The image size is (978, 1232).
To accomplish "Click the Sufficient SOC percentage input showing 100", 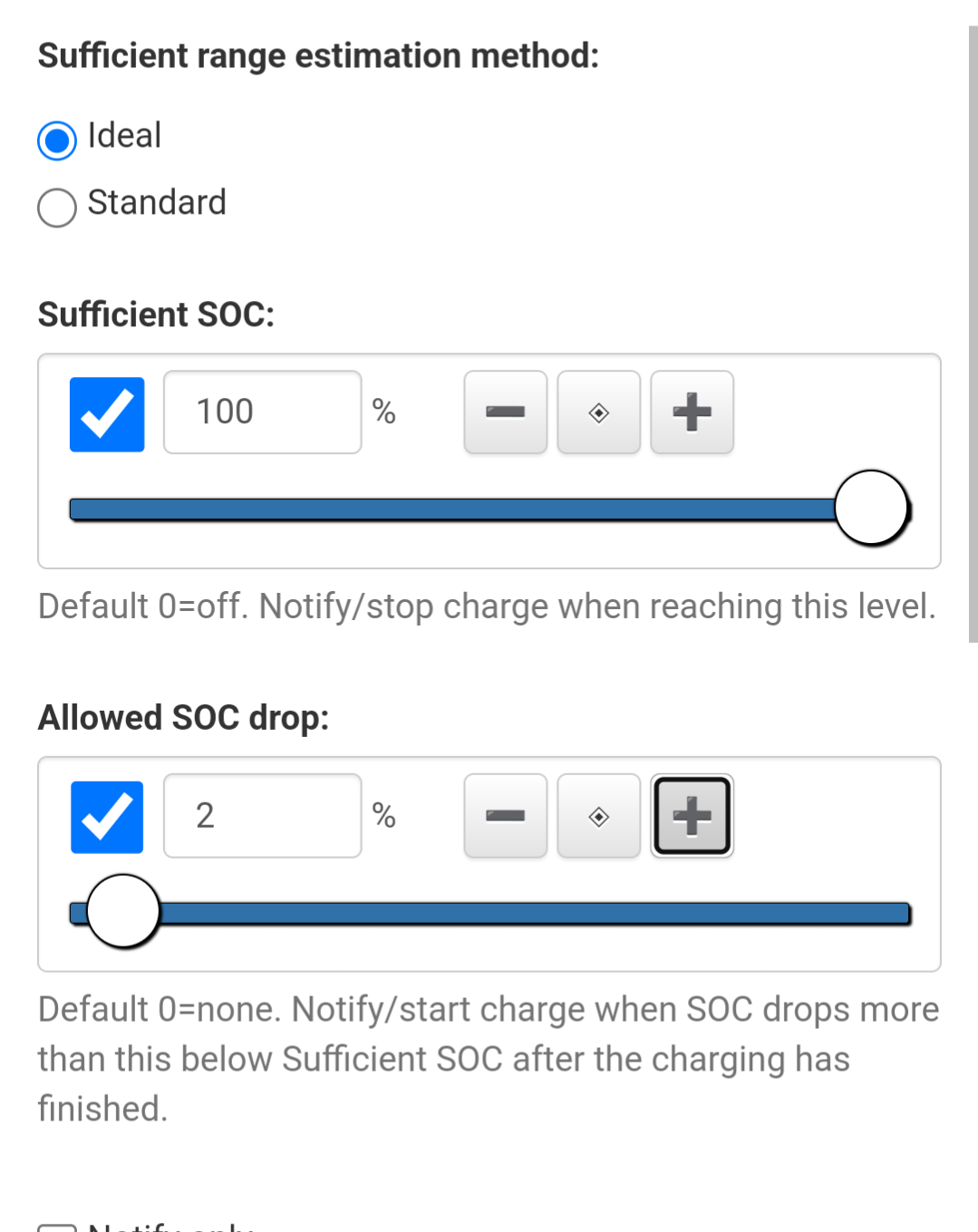I will point(262,412).
